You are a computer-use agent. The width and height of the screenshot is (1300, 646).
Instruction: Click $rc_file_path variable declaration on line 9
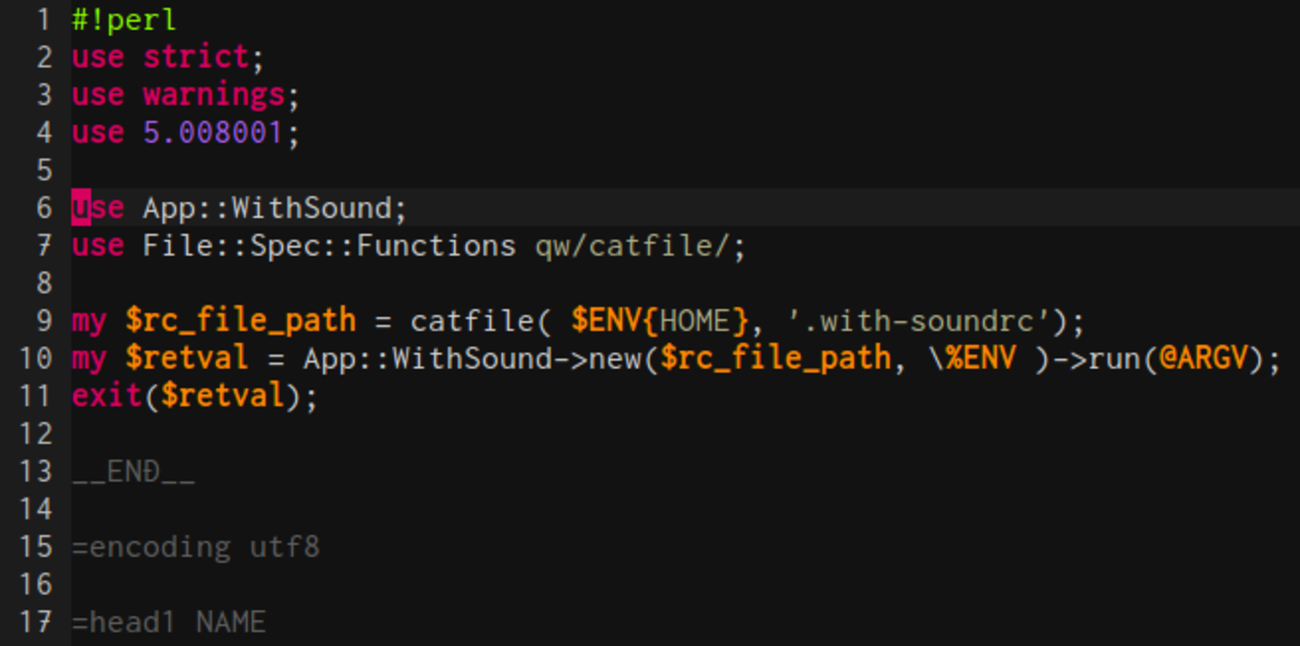tap(240, 322)
